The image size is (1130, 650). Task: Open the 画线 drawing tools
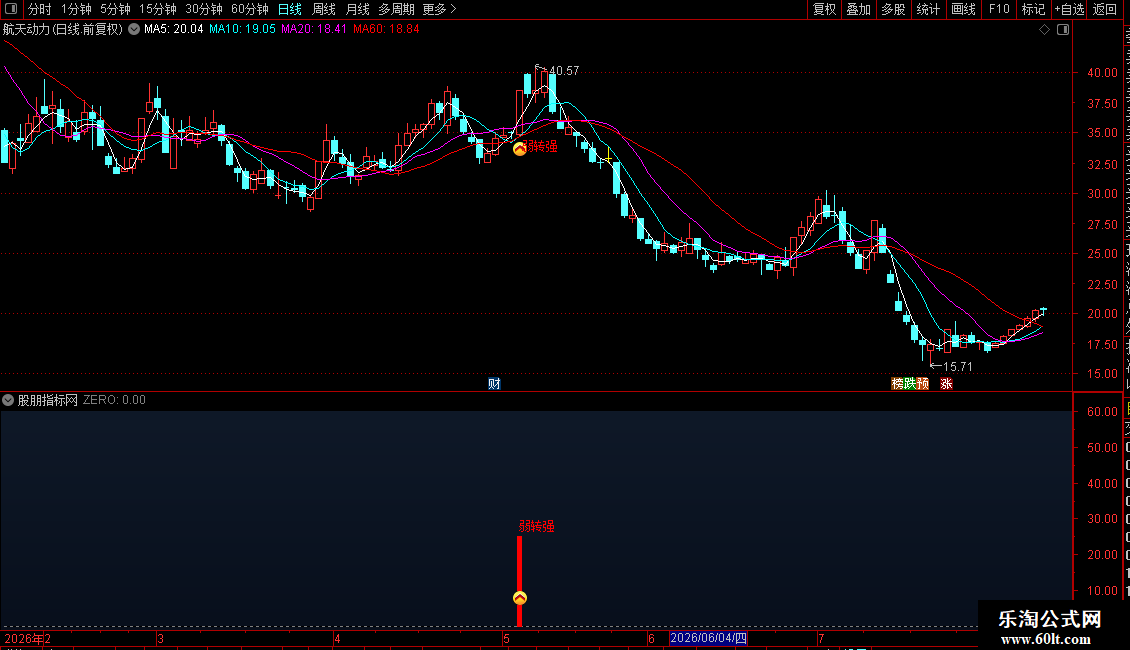click(x=964, y=9)
